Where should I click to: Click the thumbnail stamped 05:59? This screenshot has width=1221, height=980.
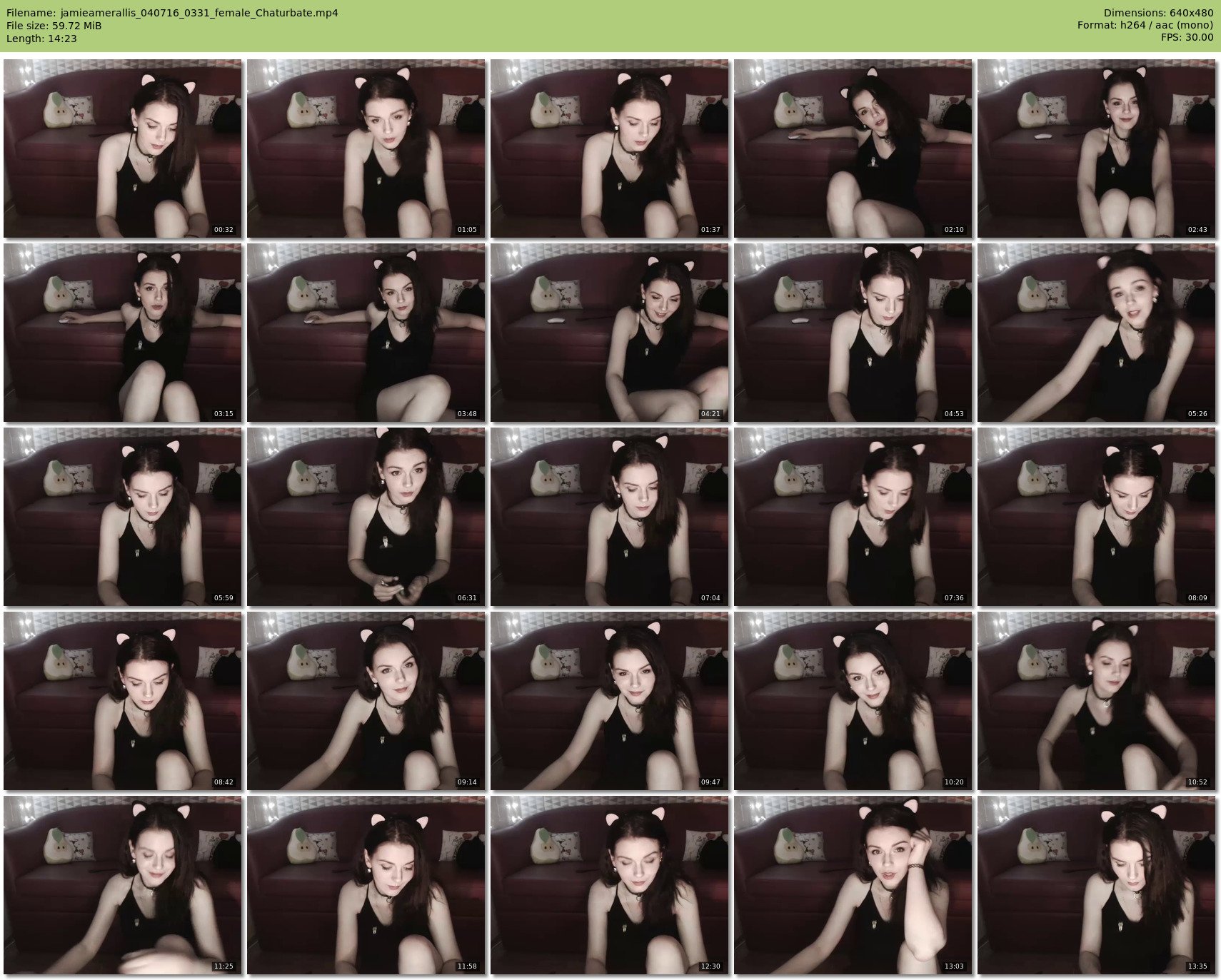click(x=122, y=517)
